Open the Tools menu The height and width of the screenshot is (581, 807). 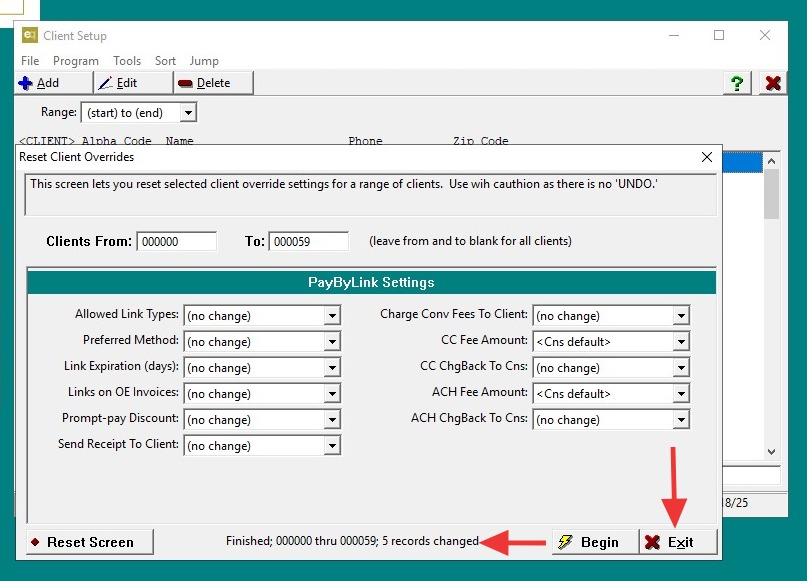pos(127,61)
